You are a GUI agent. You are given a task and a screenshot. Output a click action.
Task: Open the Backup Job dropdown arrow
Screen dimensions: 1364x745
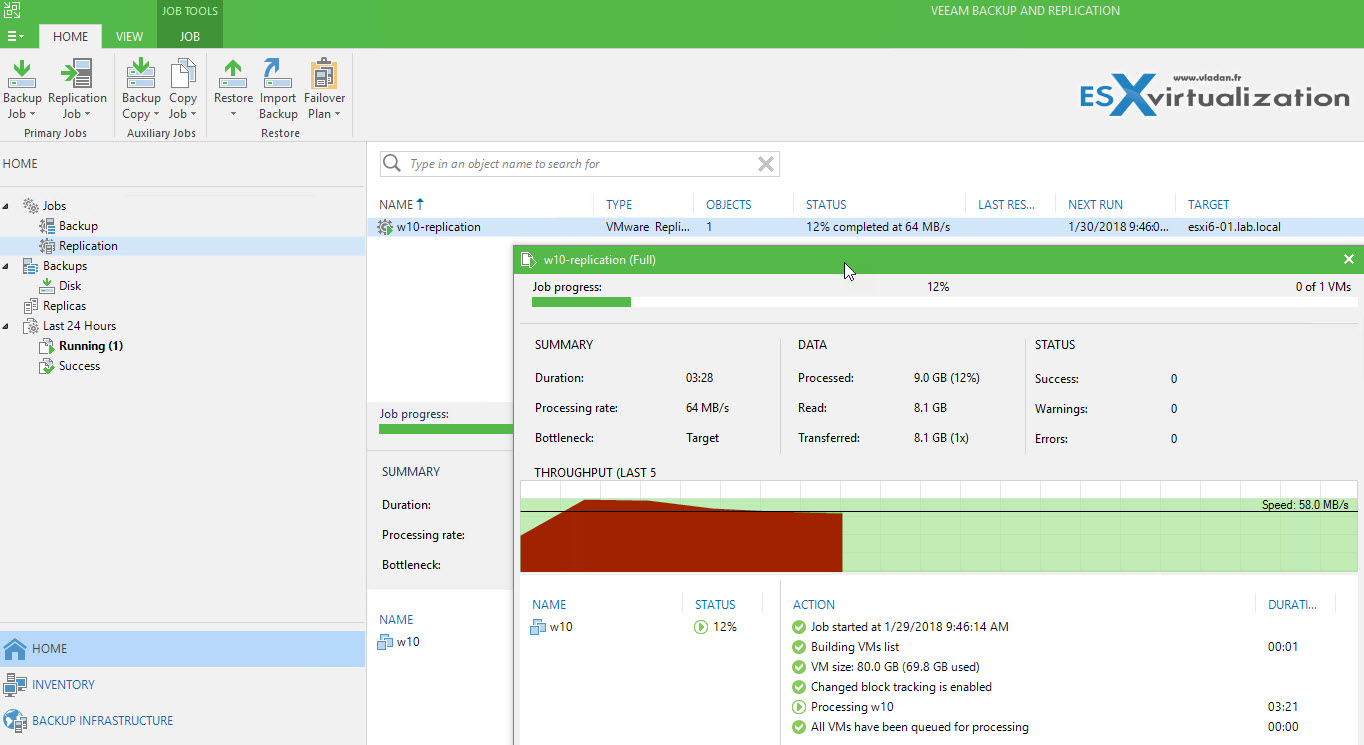click(33, 114)
